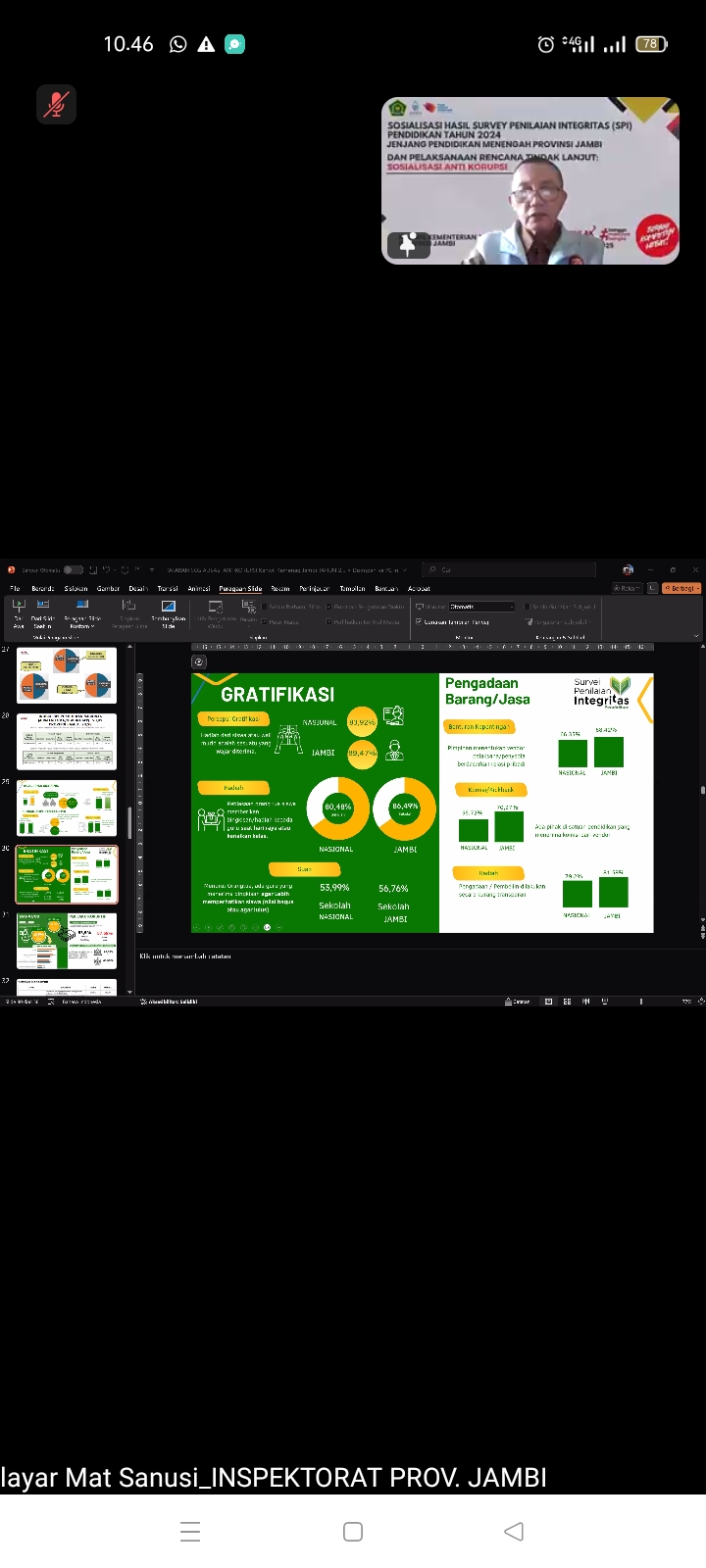706x1568 pixels.
Task: Click the From Beginning slideshow icon
Action: point(19,608)
